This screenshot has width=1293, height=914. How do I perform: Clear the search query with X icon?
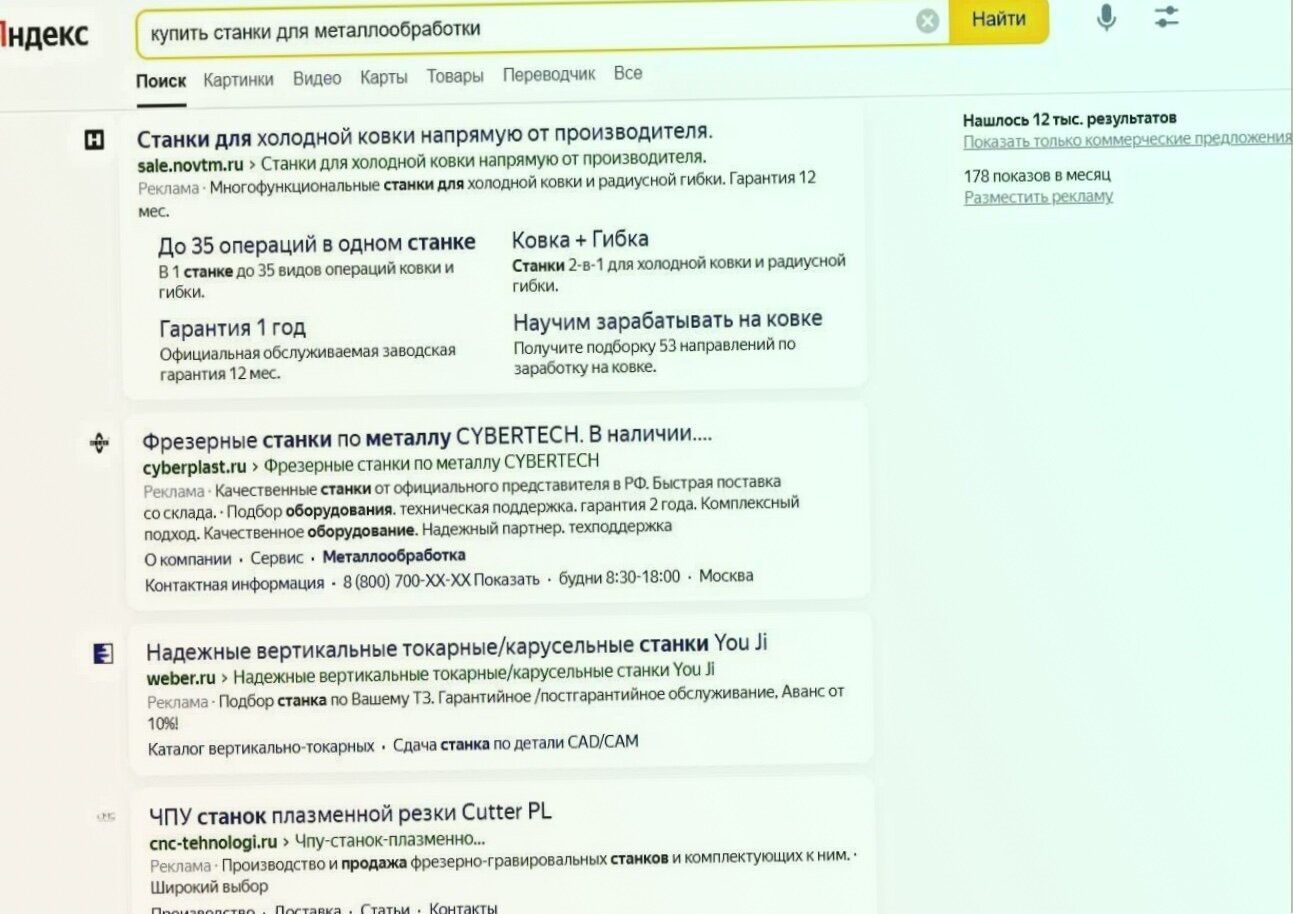tap(927, 21)
